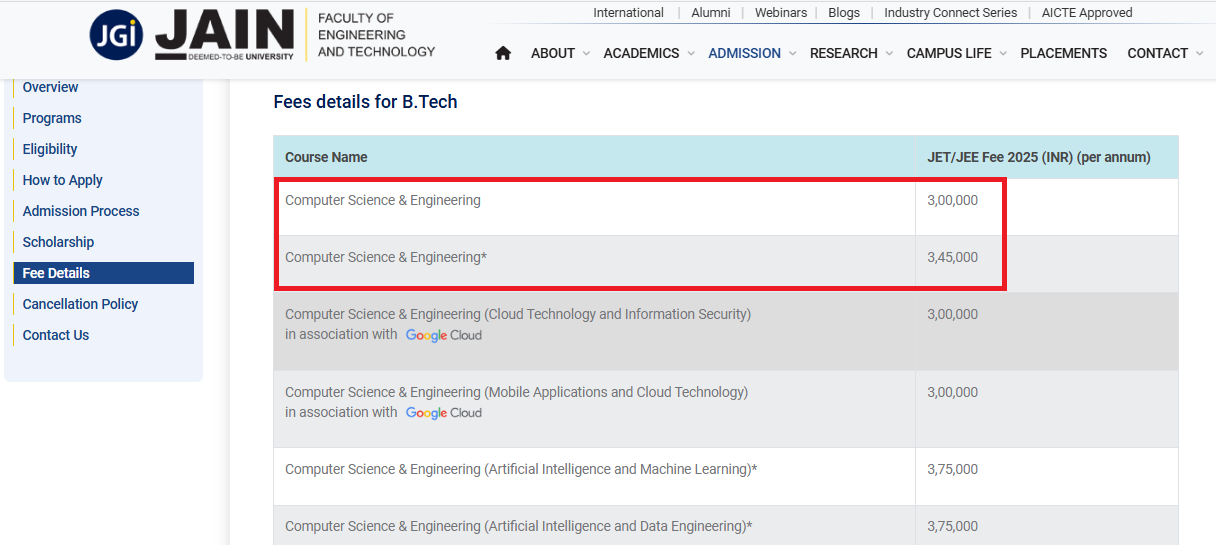Click the JGI circular logo
1216x545 pixels.
pos(116,36)
